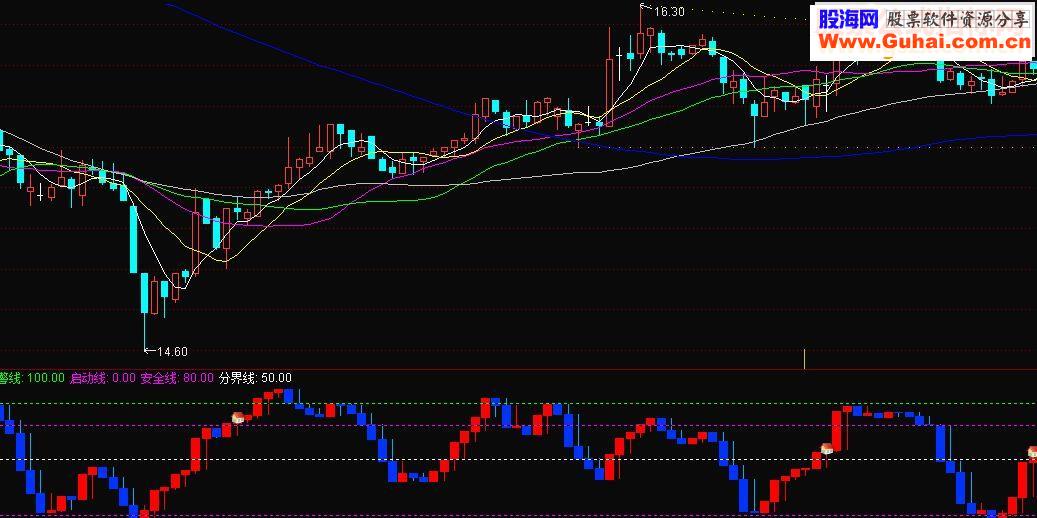1037x518 pixels.
Task: Click the house icon at the indicator's far right edge
Action: pyautogui.click(x=1032, y=453)
